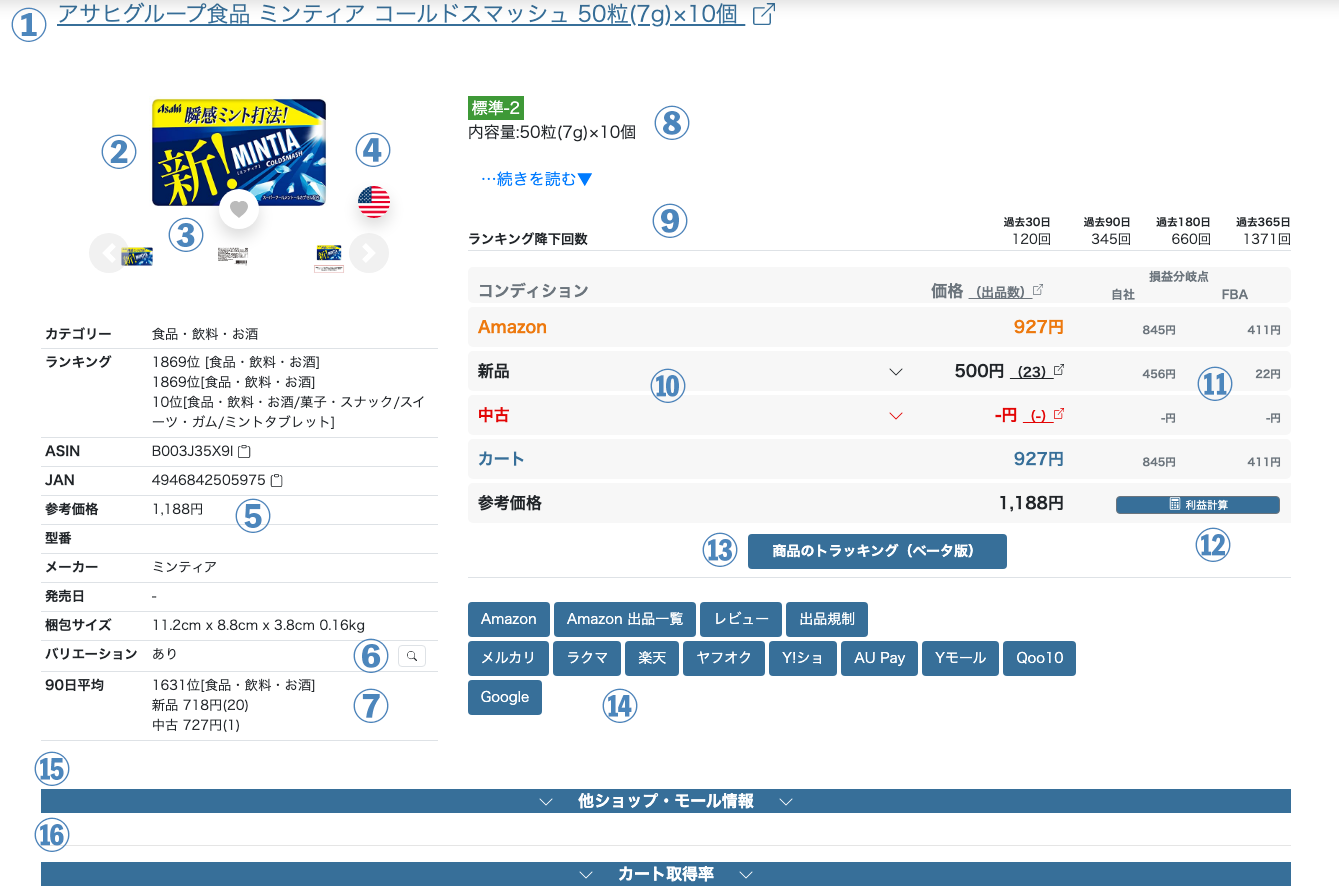Click the 標準-2 green label

click(x=496, y=108)
